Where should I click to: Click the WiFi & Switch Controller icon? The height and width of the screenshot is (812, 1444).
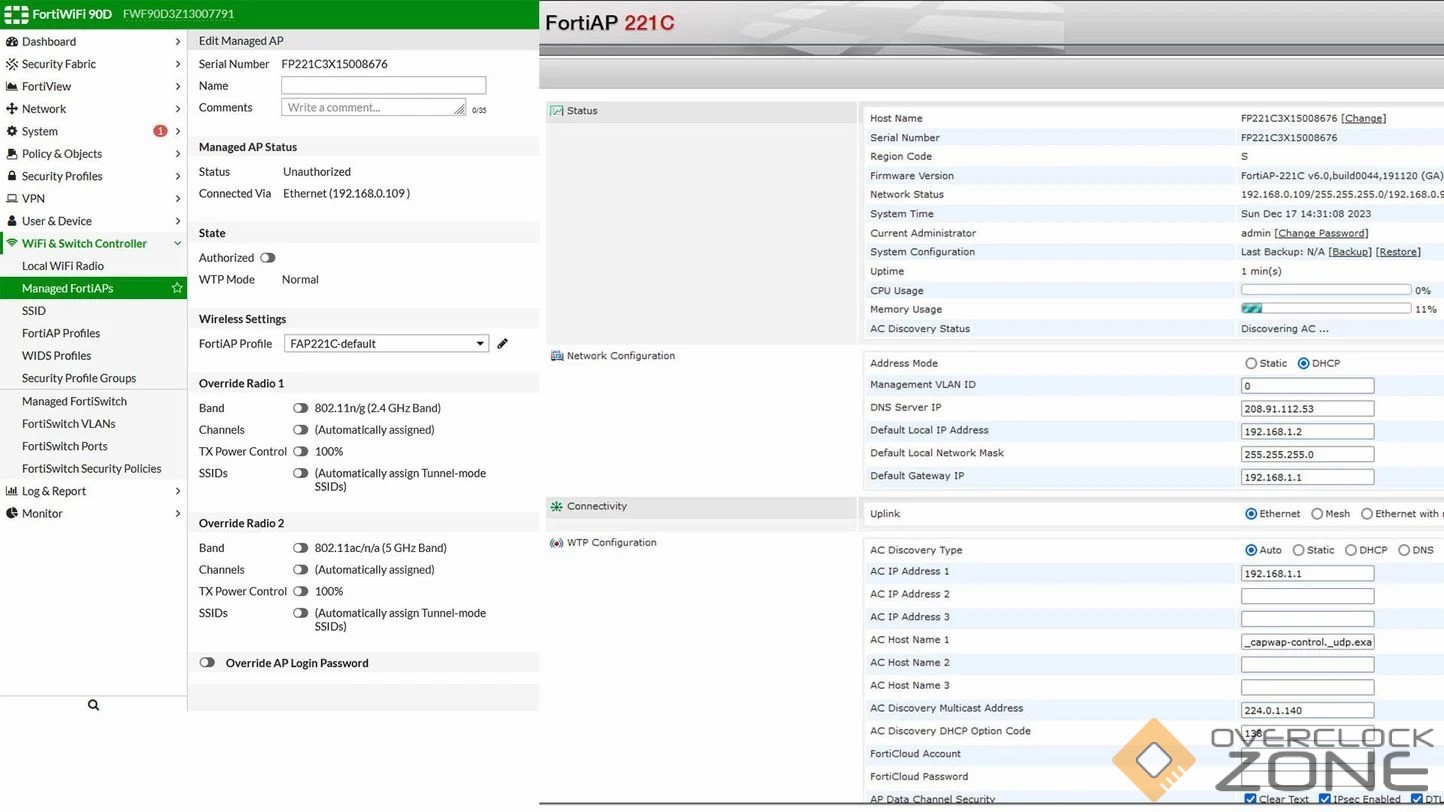[x=13, y=244]
